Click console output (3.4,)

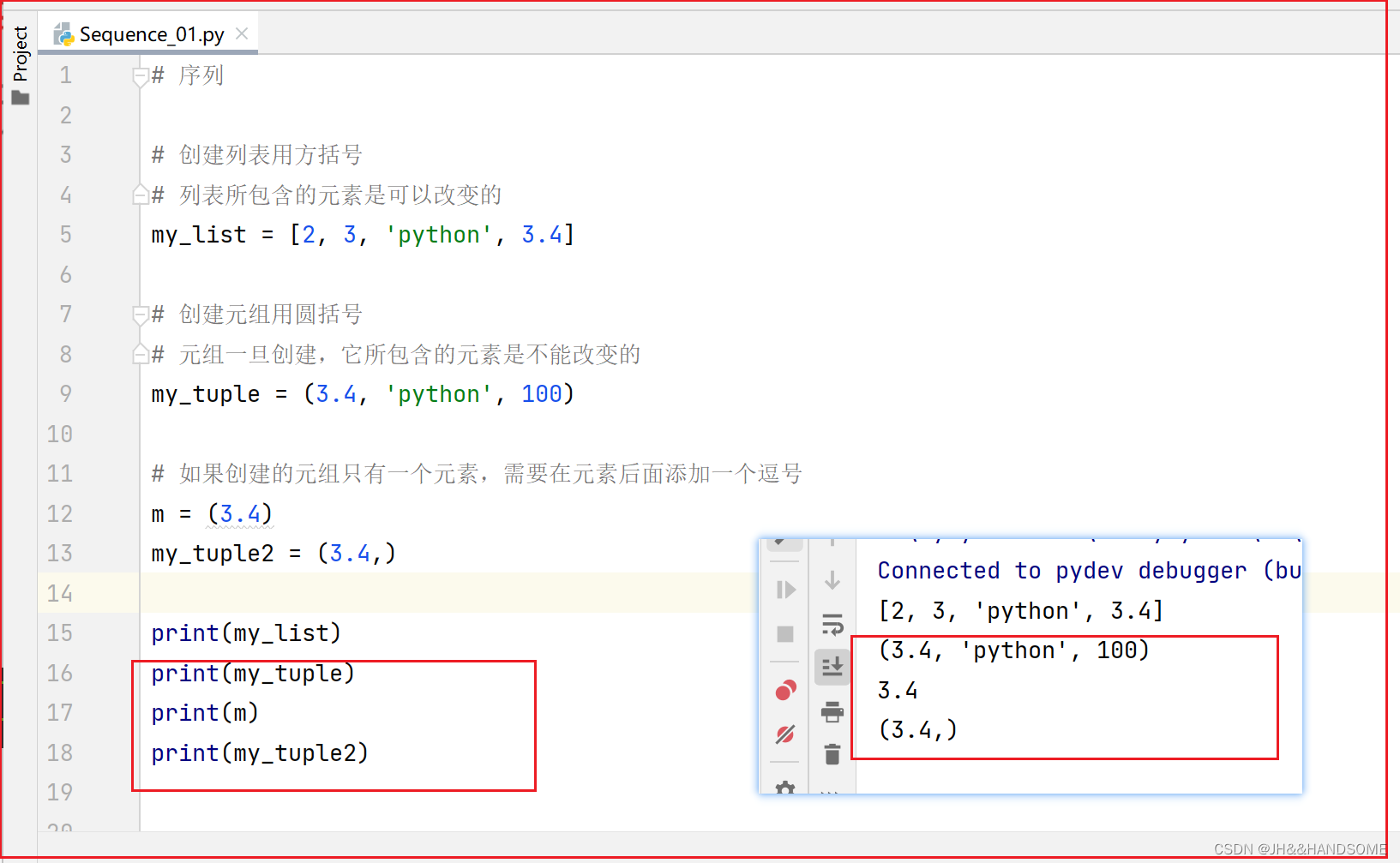[917, 730]
